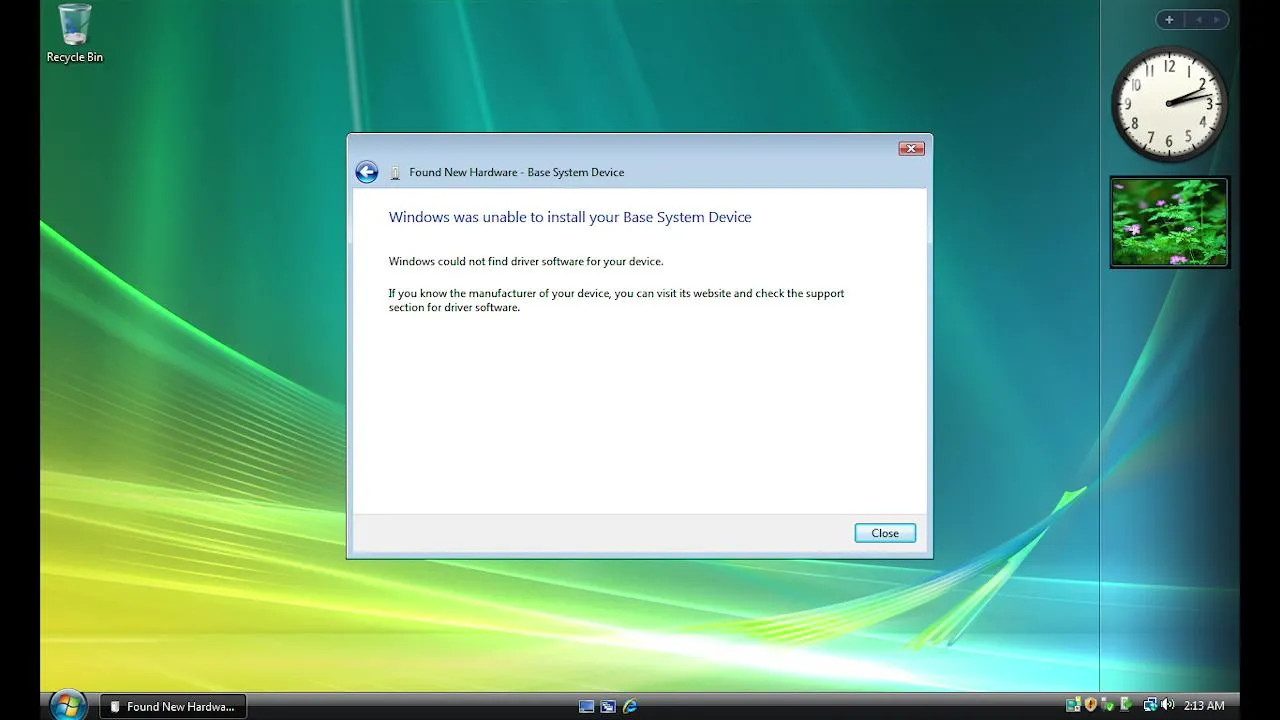Click Switch between windows quick launch icon

pos(608,706)
